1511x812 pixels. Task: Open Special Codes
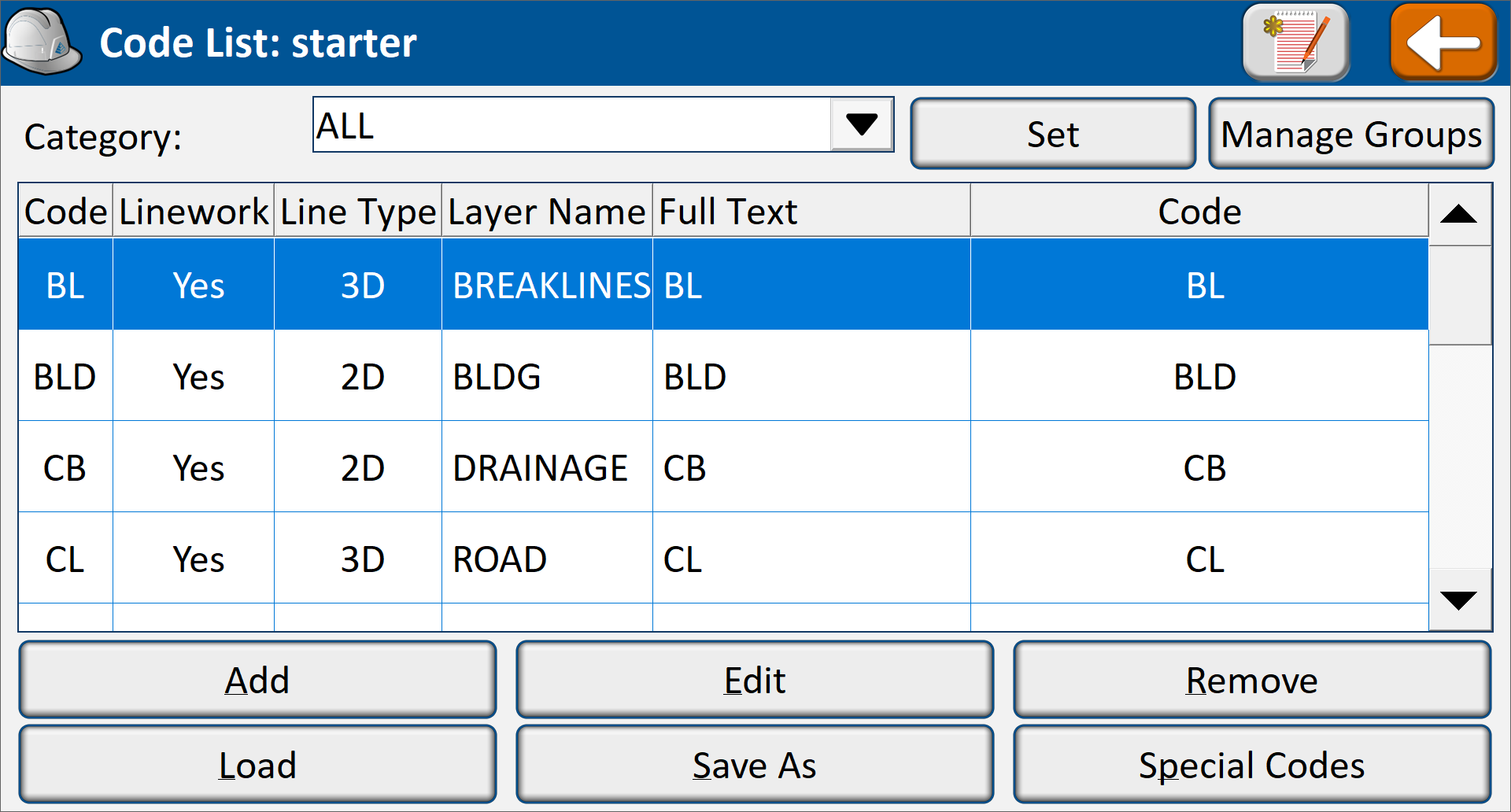[x=1252, y=765]
